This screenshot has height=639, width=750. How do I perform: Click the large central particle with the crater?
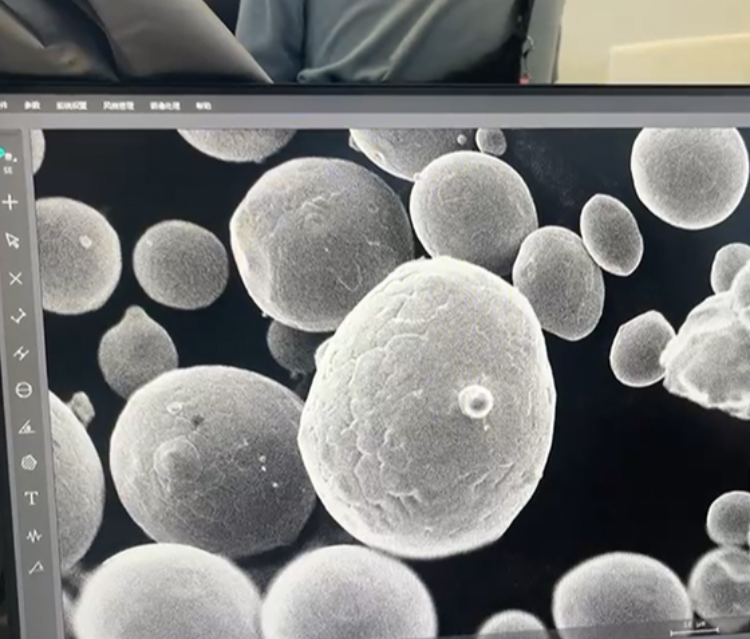[427, 407]
